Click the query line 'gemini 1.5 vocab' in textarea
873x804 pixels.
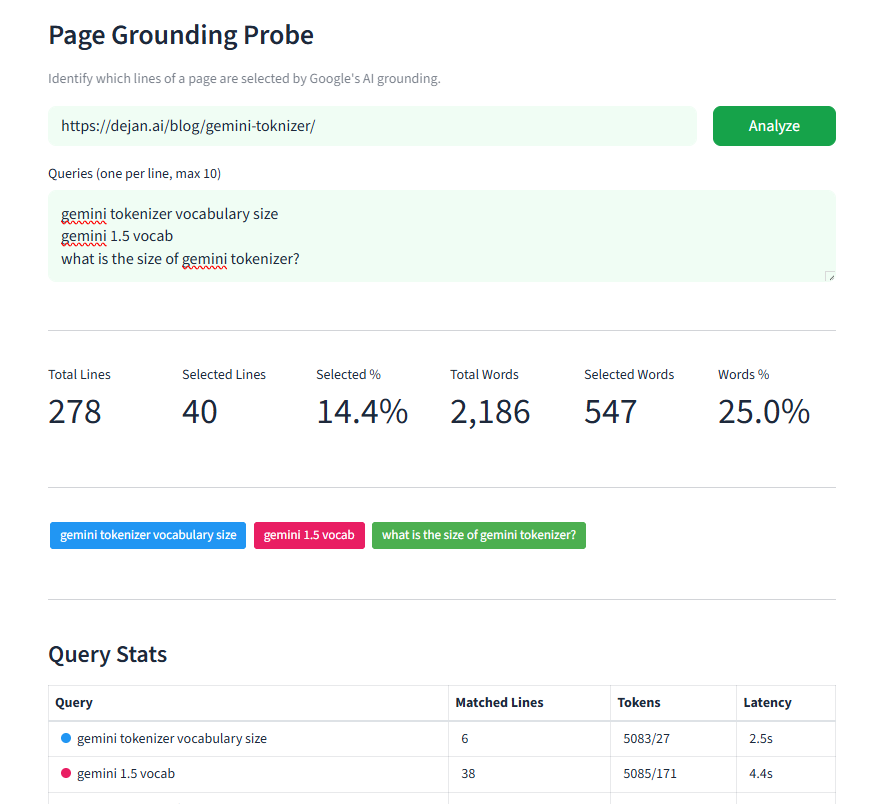(x=117, y=237)
